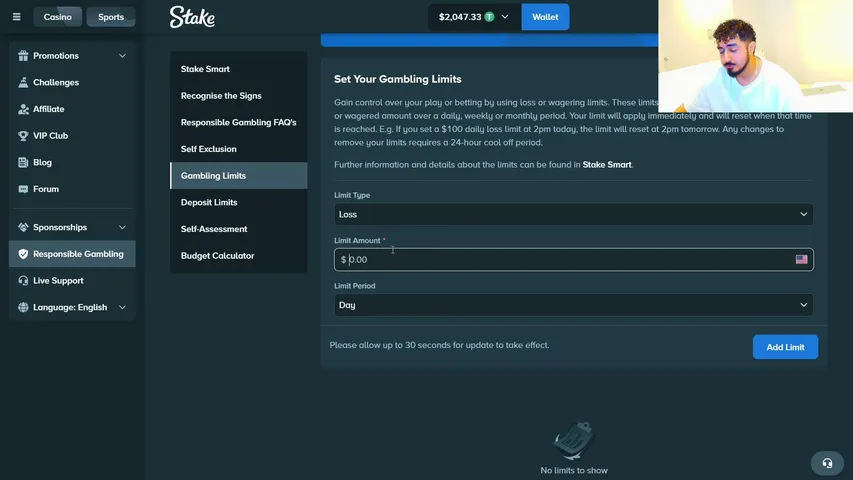Click the Stake logo
853x480 pixels.
click(192, 17)
